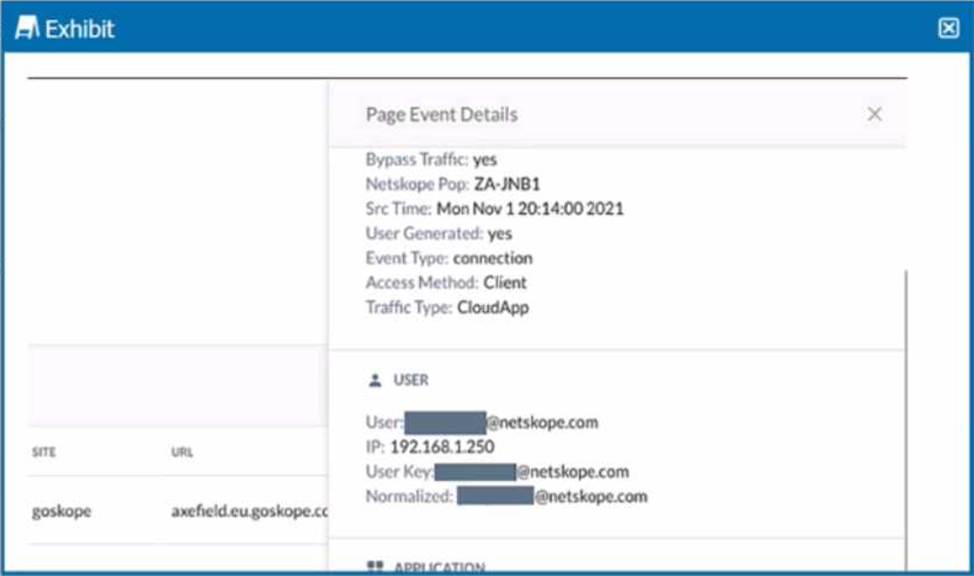Click User Generated value yes

coord(499,234)
